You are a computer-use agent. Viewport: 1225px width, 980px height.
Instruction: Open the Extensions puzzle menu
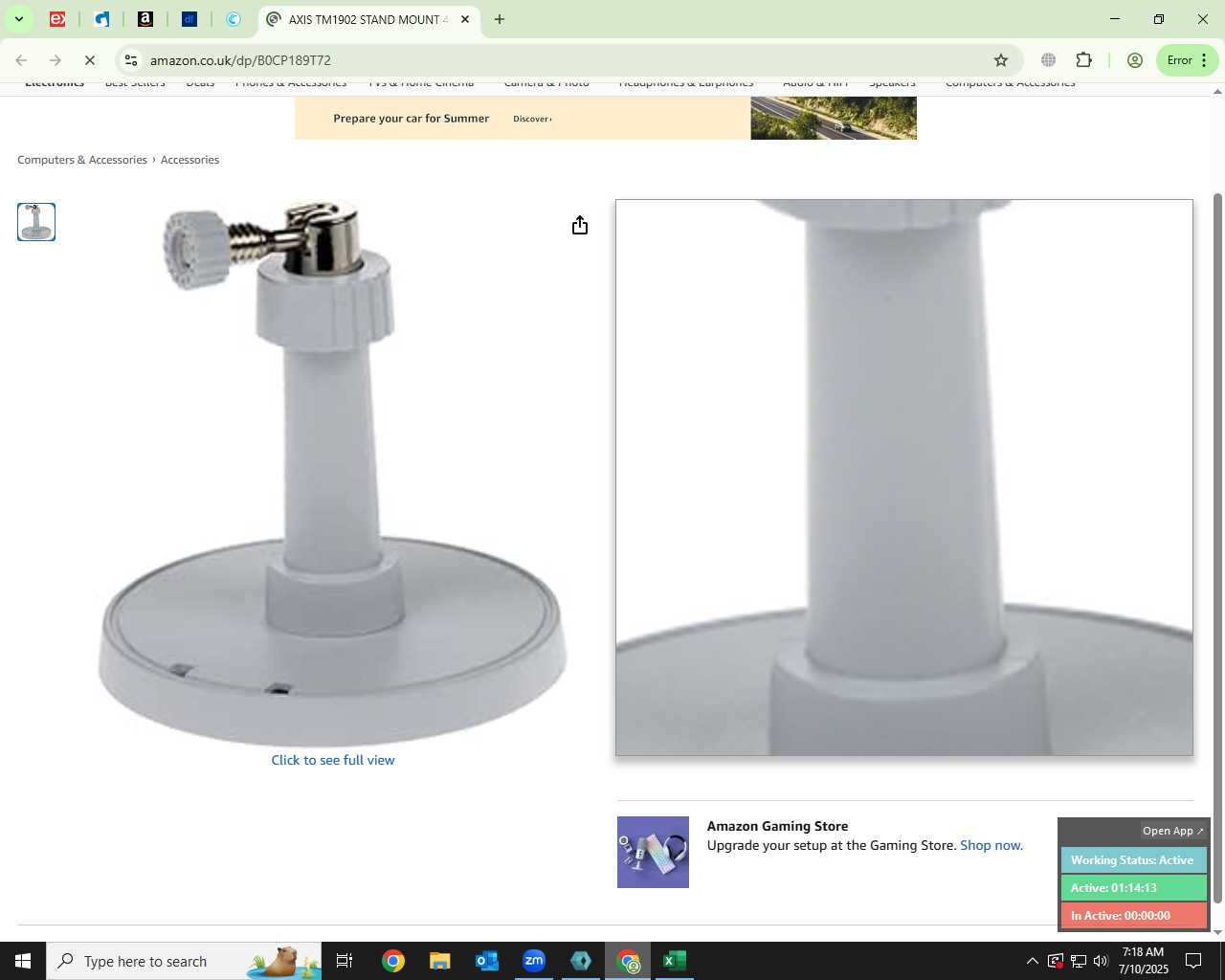1084,60
